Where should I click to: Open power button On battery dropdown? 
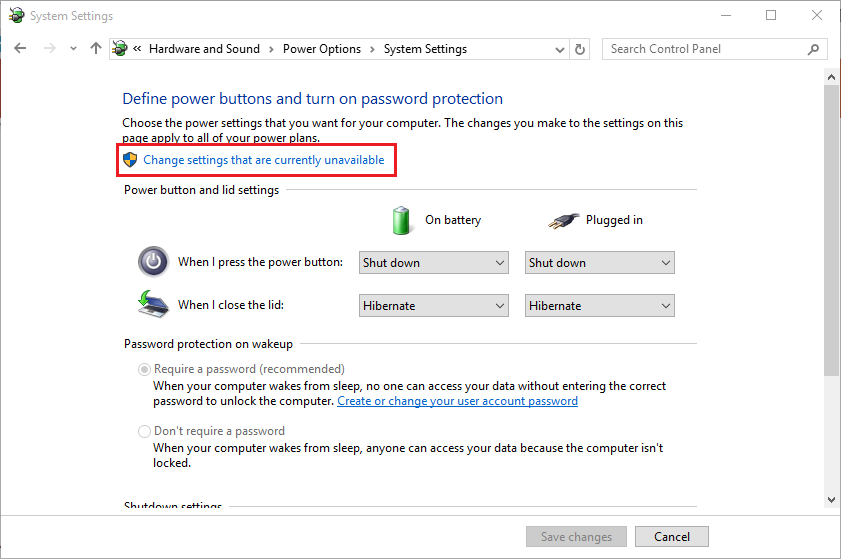[x=433, y=263]
